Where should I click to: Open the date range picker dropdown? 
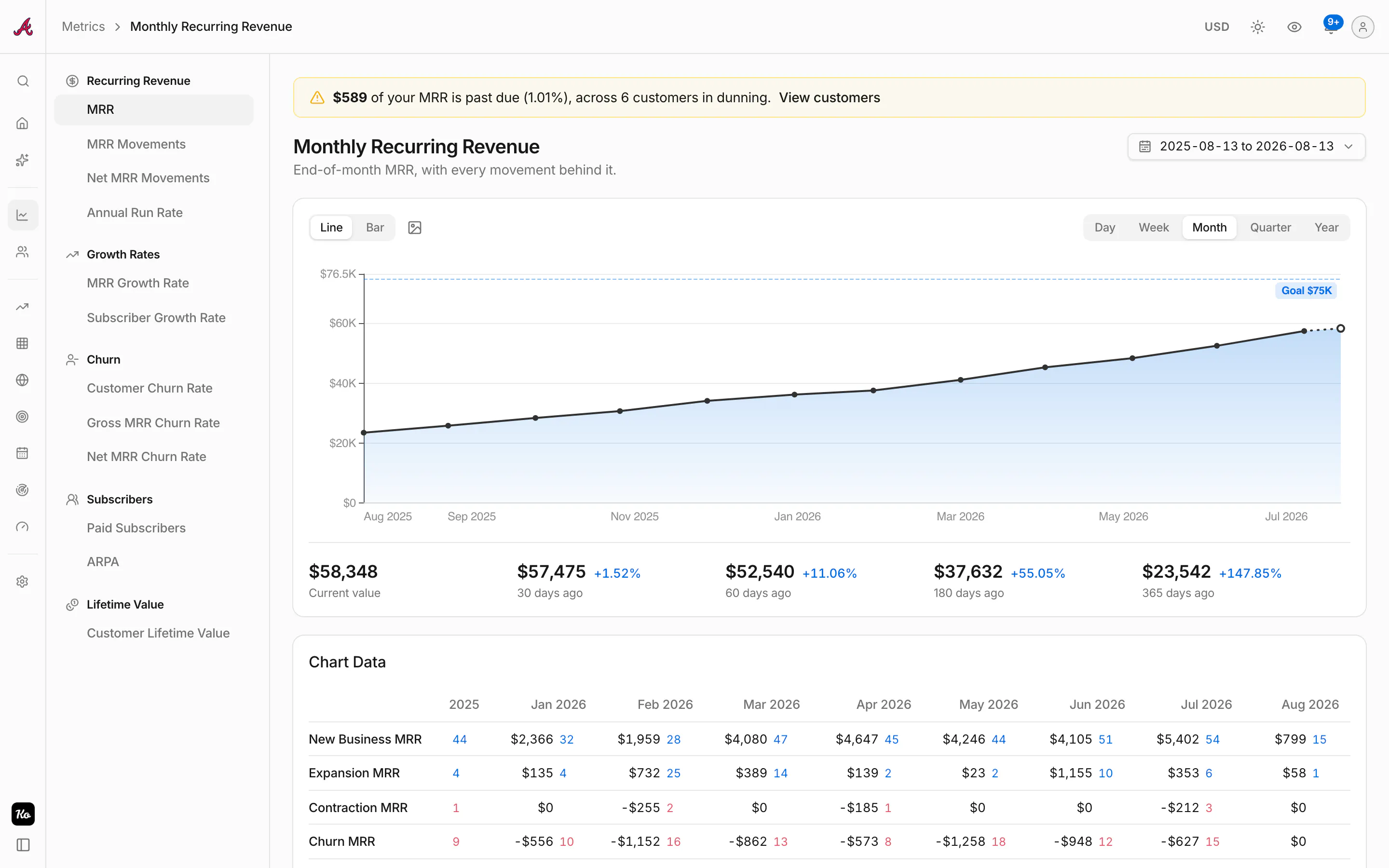point(1246,147)
